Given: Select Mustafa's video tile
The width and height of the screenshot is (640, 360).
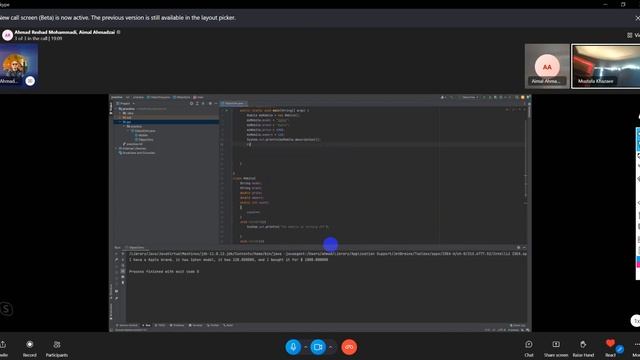Looking at the screenshot, I should (606, 66).
